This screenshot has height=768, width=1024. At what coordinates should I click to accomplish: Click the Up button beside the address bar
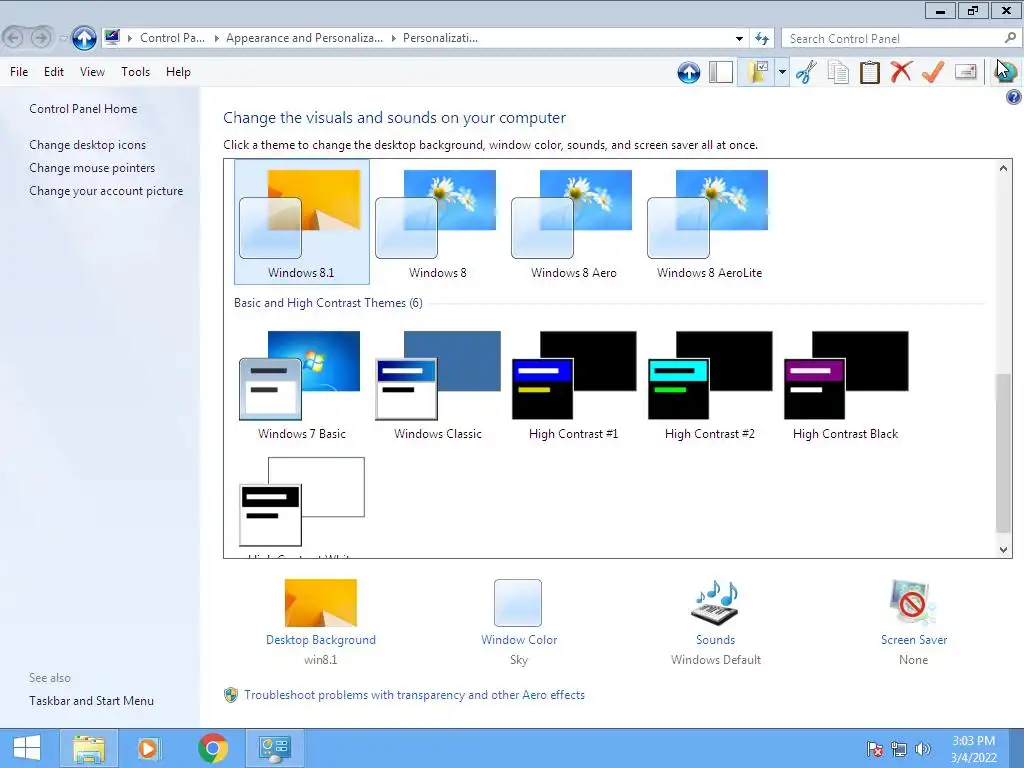tap(84, 38)
